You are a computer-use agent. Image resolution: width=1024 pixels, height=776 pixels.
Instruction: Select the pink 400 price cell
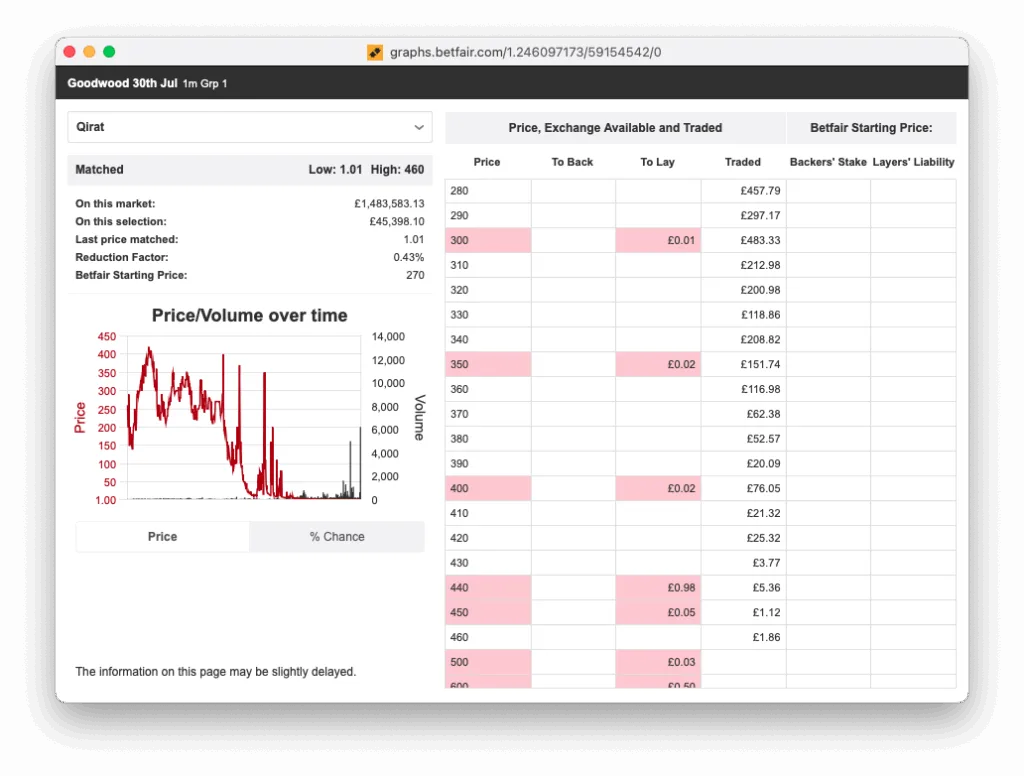click(x=488, y=489)
